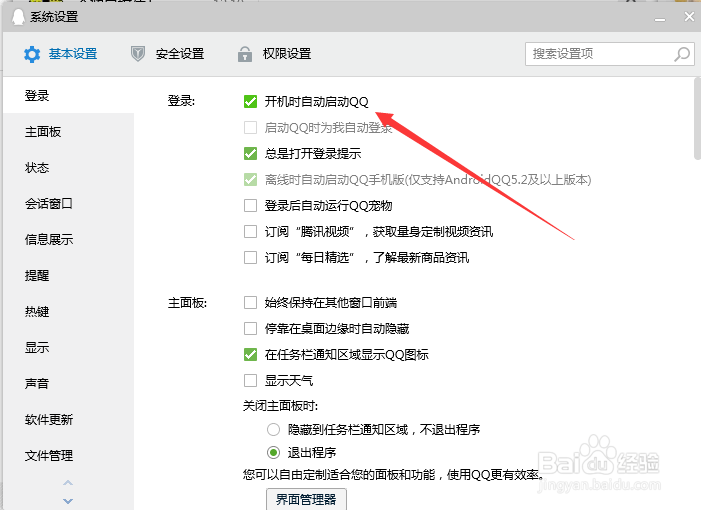Click the shield icon for 安全设置

[x=138, y=54]
